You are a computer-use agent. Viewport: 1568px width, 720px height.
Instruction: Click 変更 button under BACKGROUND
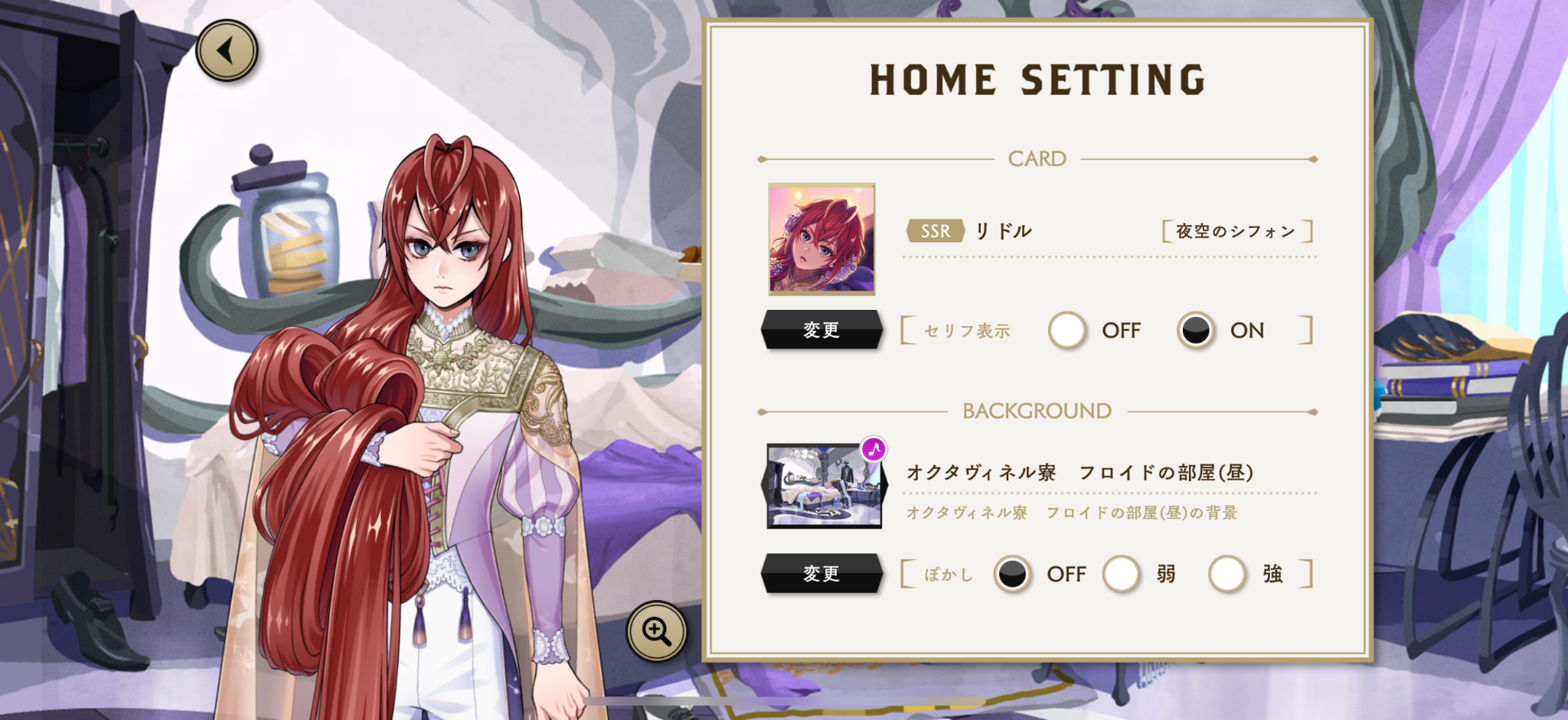coord(822,573)
